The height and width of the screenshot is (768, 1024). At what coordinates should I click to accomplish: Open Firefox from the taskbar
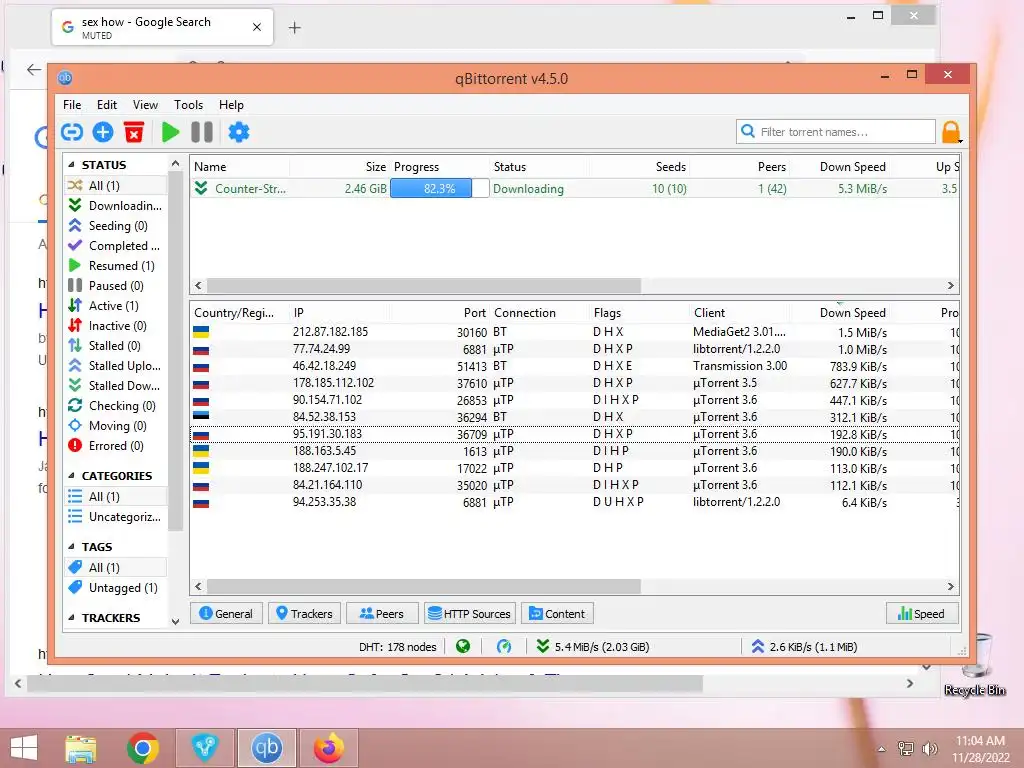(328, 748)
